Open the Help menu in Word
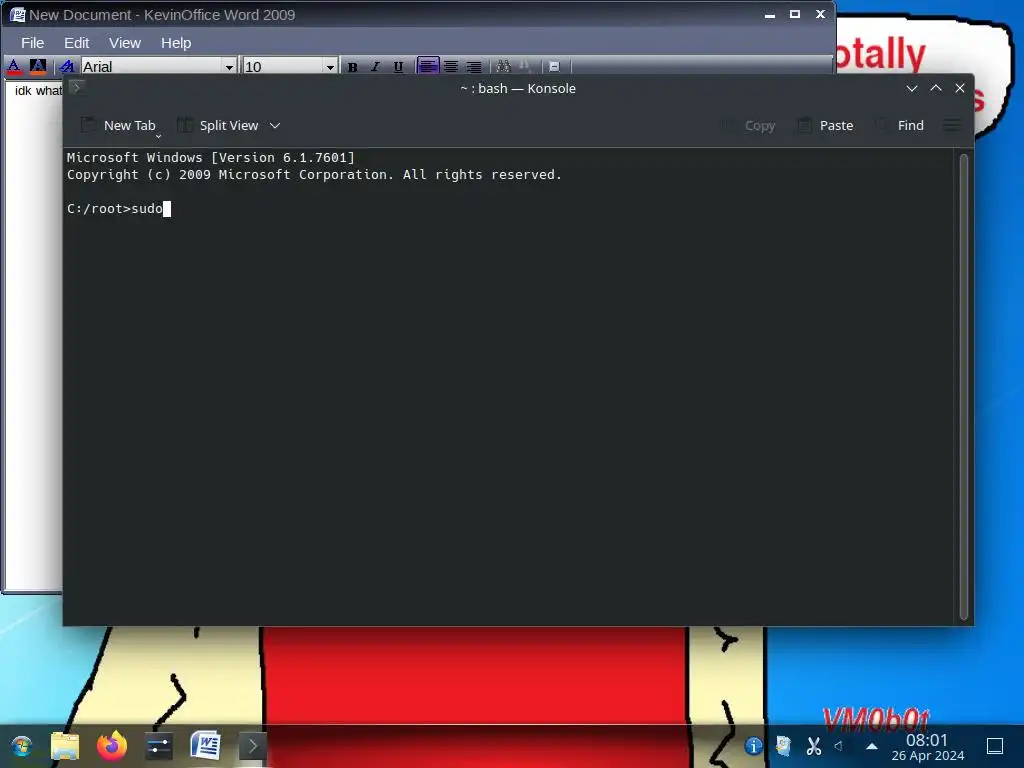This screenshot has width=1024, height=768. [176, 43]
